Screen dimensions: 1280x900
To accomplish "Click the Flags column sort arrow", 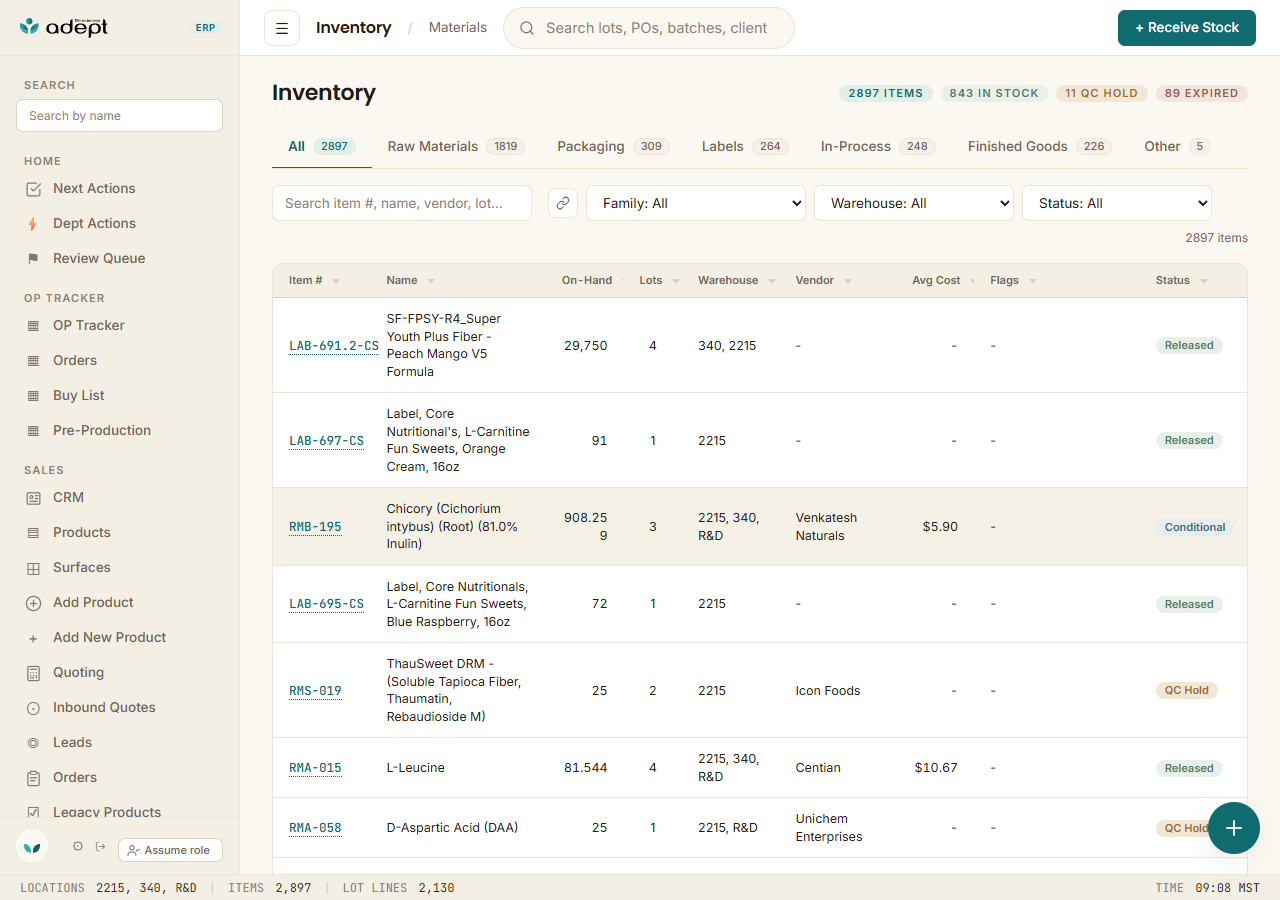I will 1033,281.
